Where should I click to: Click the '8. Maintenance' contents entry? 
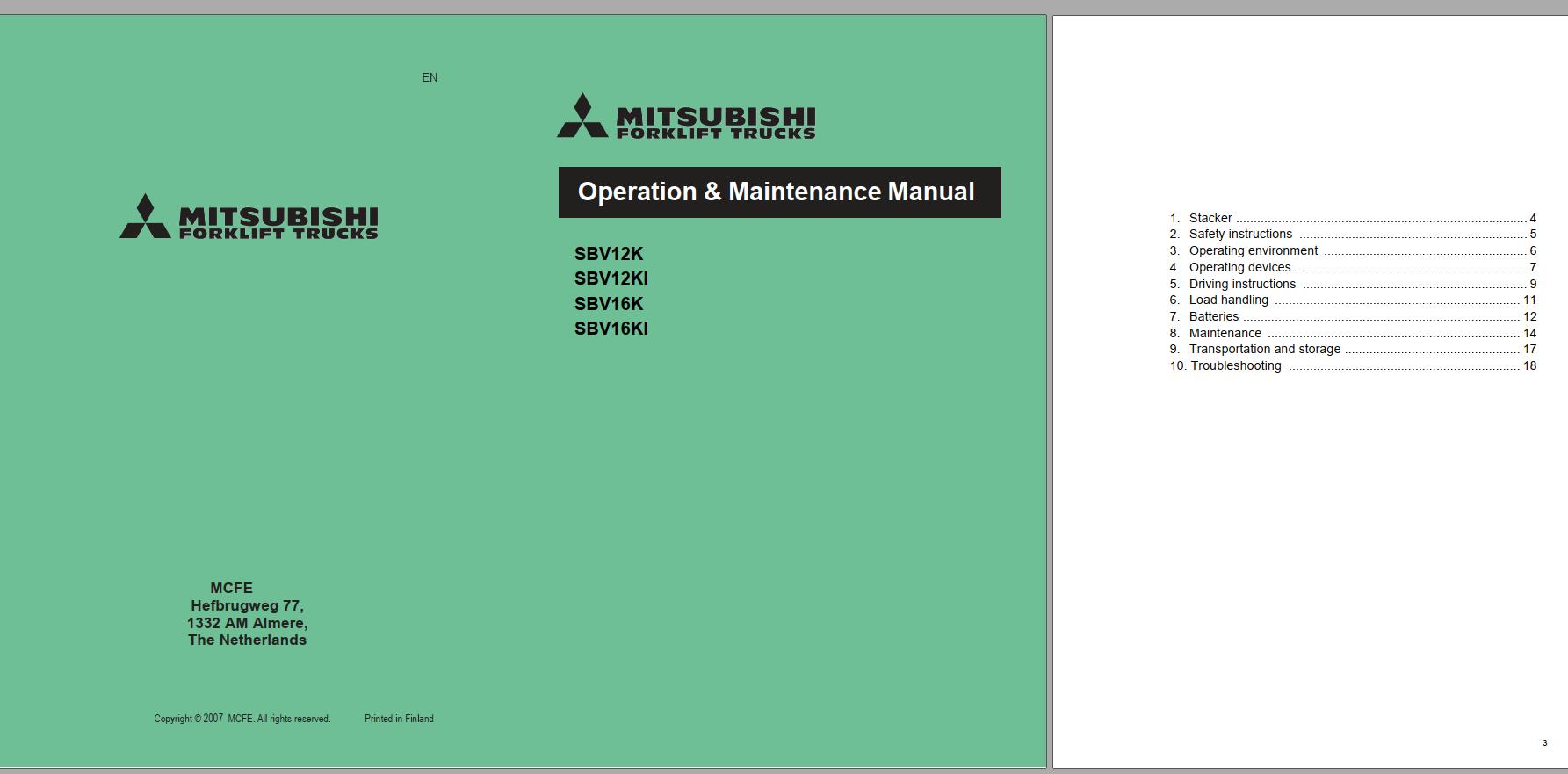1353,333
